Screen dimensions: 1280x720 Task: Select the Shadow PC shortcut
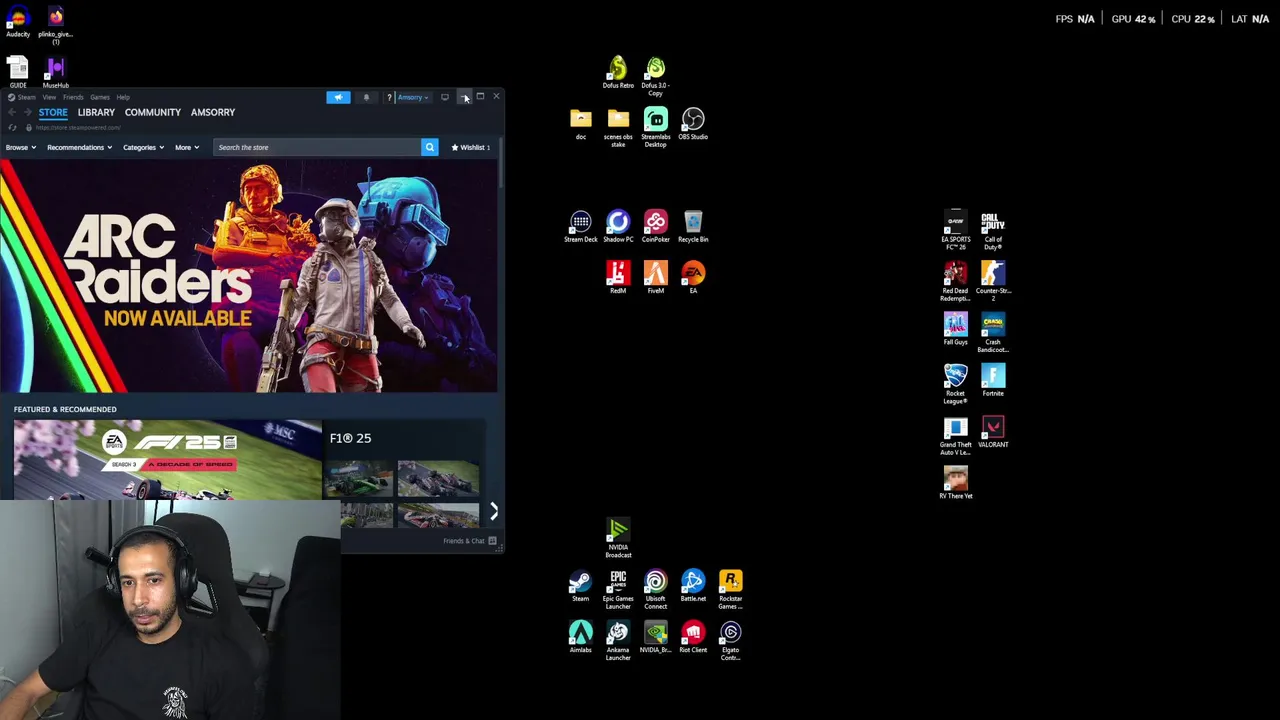[618, 226]
